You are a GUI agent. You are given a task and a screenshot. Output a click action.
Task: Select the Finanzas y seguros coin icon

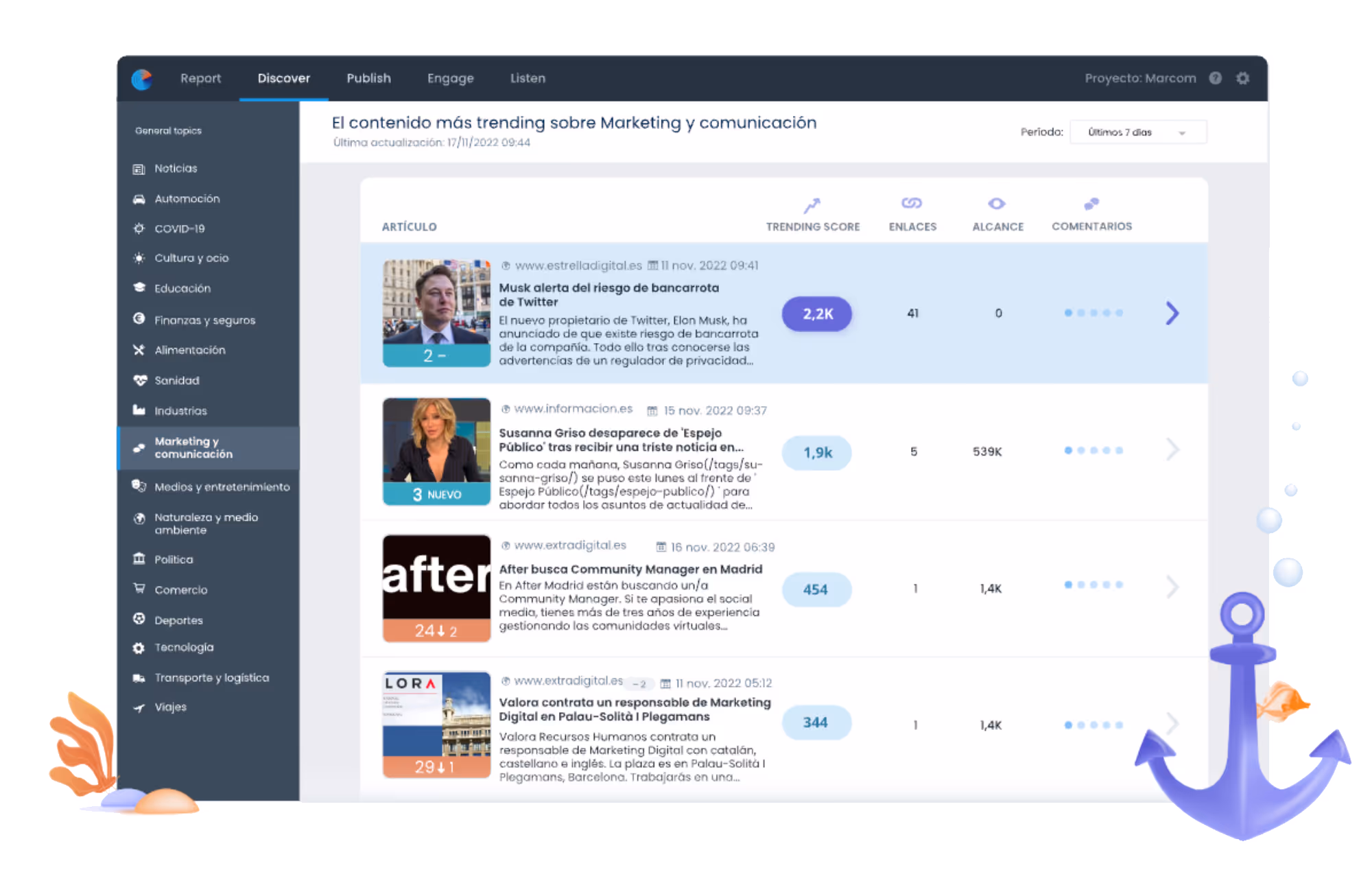[x=139, y=319]
